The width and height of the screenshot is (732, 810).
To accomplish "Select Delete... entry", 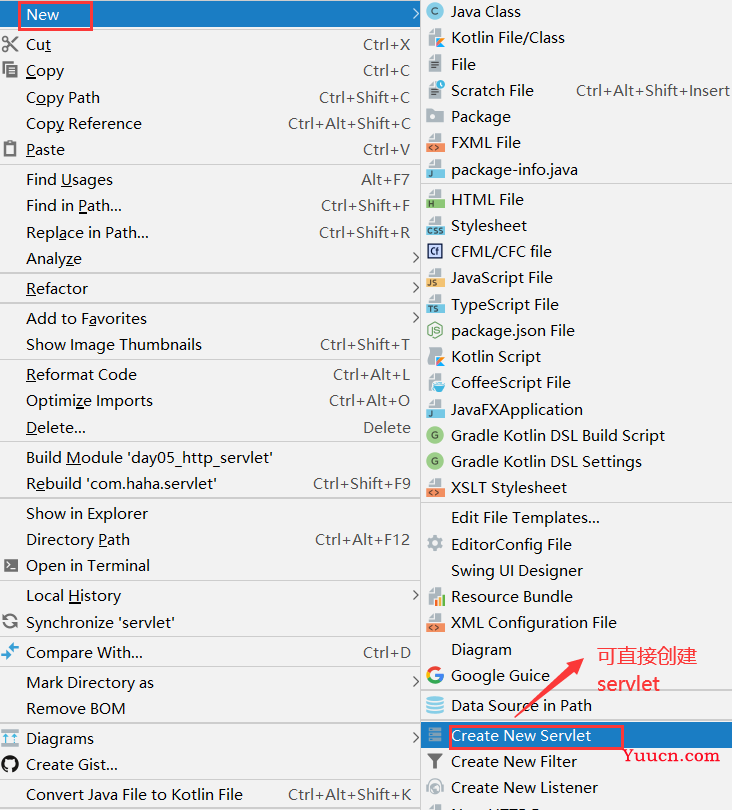I will coord(210,428).
